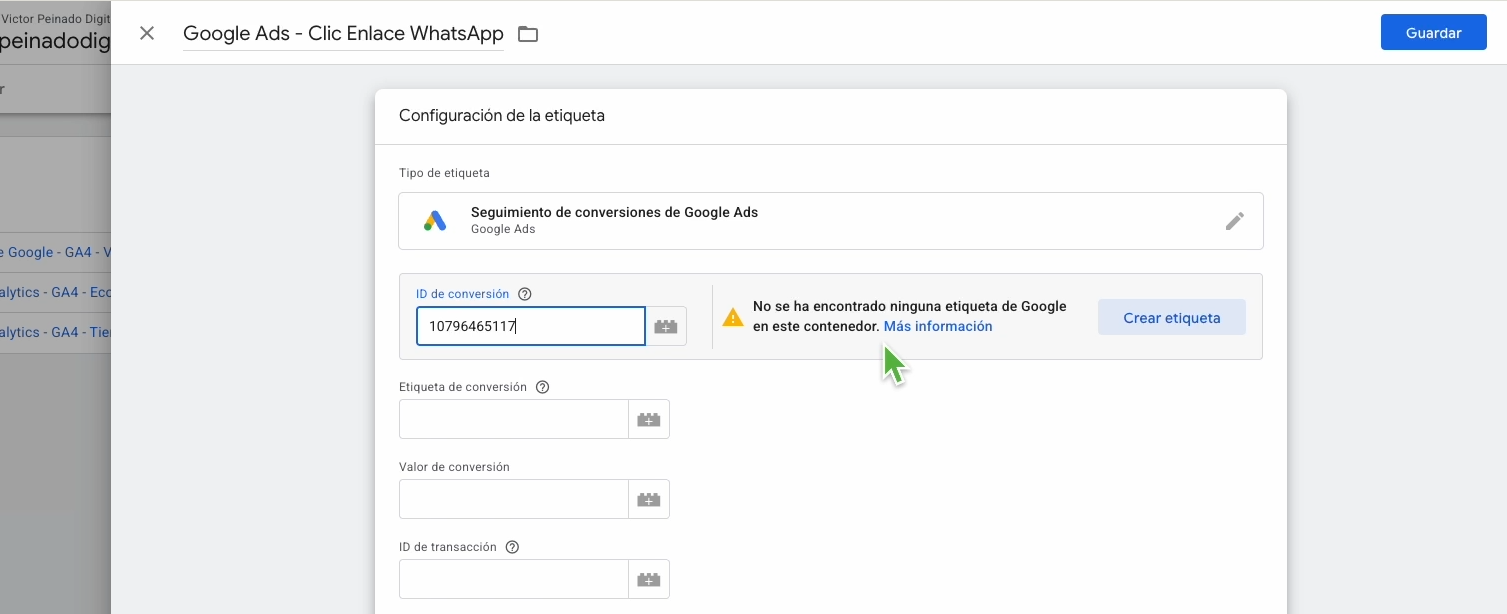Open variable picker for Valor de conversión
1507x614 pixels.
(x=649, y=499)
